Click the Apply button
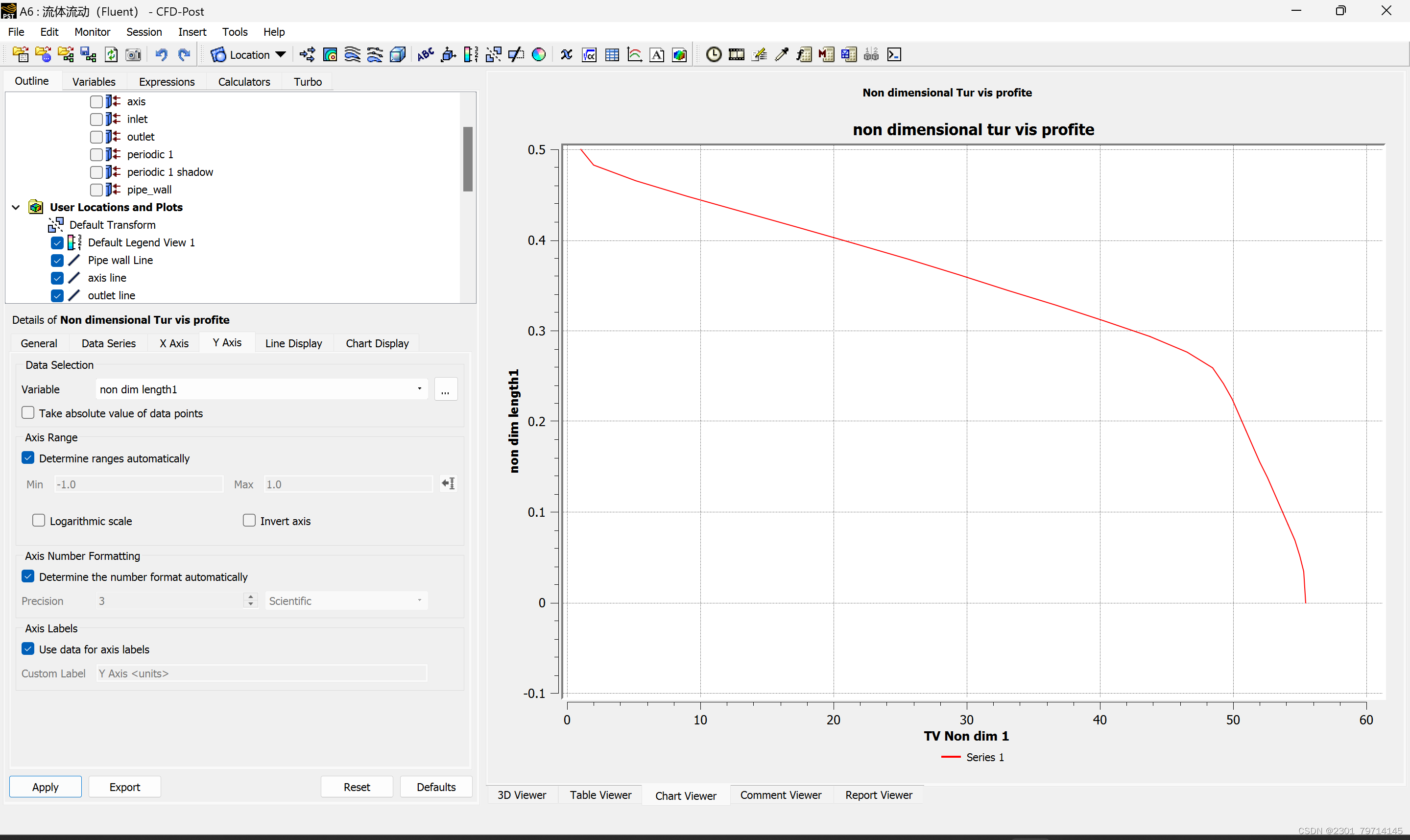Screen dimensions: 1410x840 click(45, 787)
